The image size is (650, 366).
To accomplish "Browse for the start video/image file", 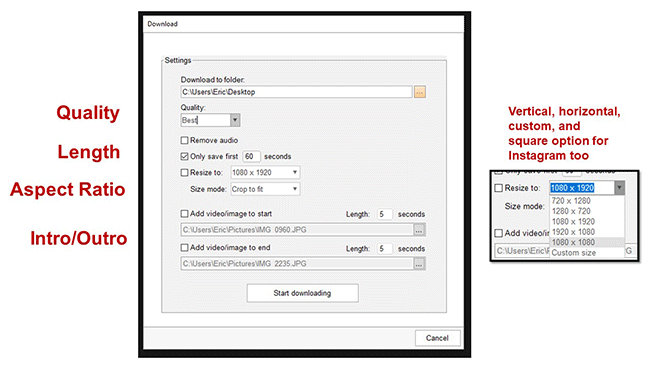I will (x=419, y=230).
